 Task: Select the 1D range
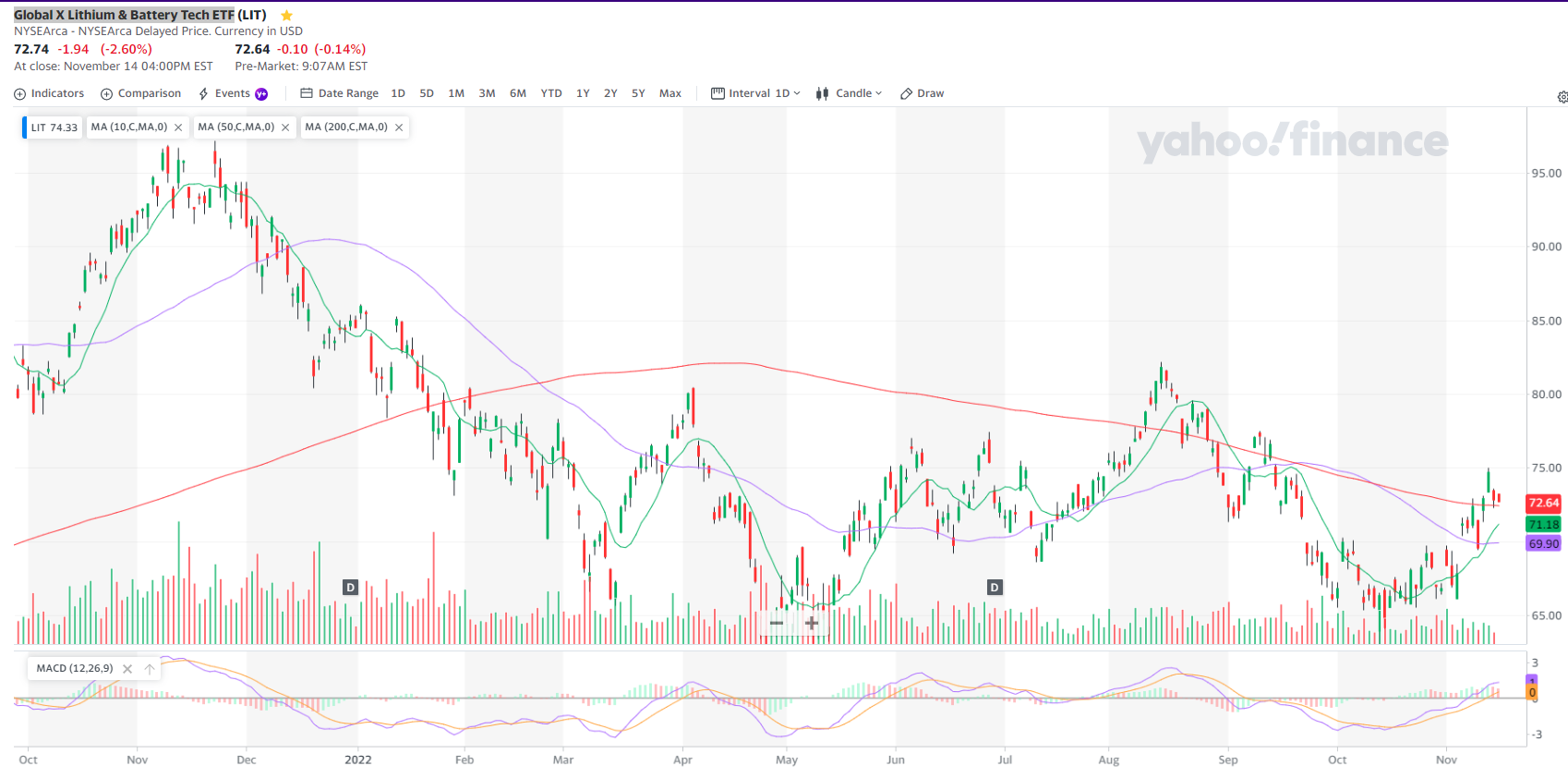click(398, 93)
